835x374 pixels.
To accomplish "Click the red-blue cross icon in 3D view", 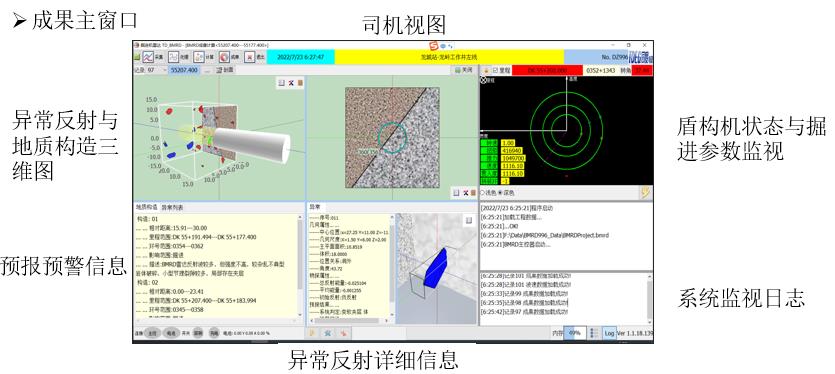I will pyautogui.click(x=291, y=83).
